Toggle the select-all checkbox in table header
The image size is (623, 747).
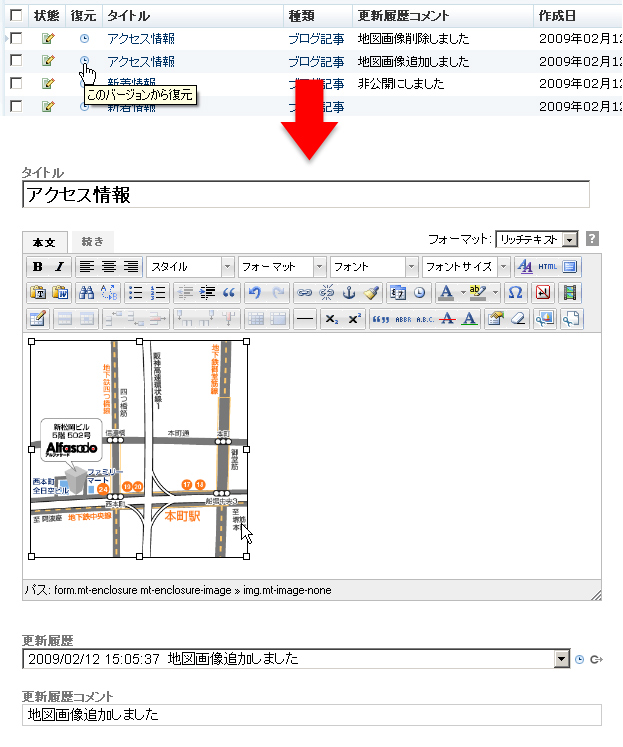tap(16, 15)
